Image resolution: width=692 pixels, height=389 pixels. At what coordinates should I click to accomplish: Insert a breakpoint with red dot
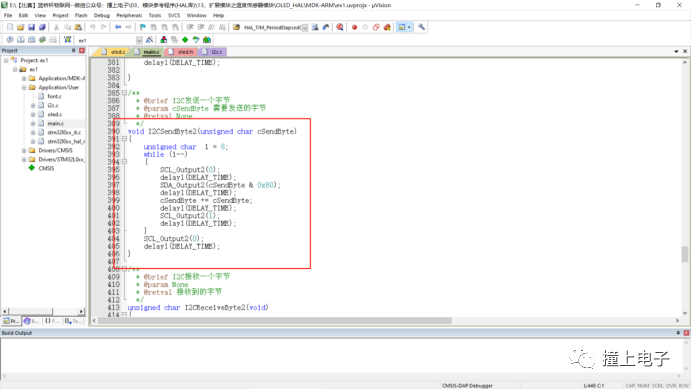(x=354, y=27)
